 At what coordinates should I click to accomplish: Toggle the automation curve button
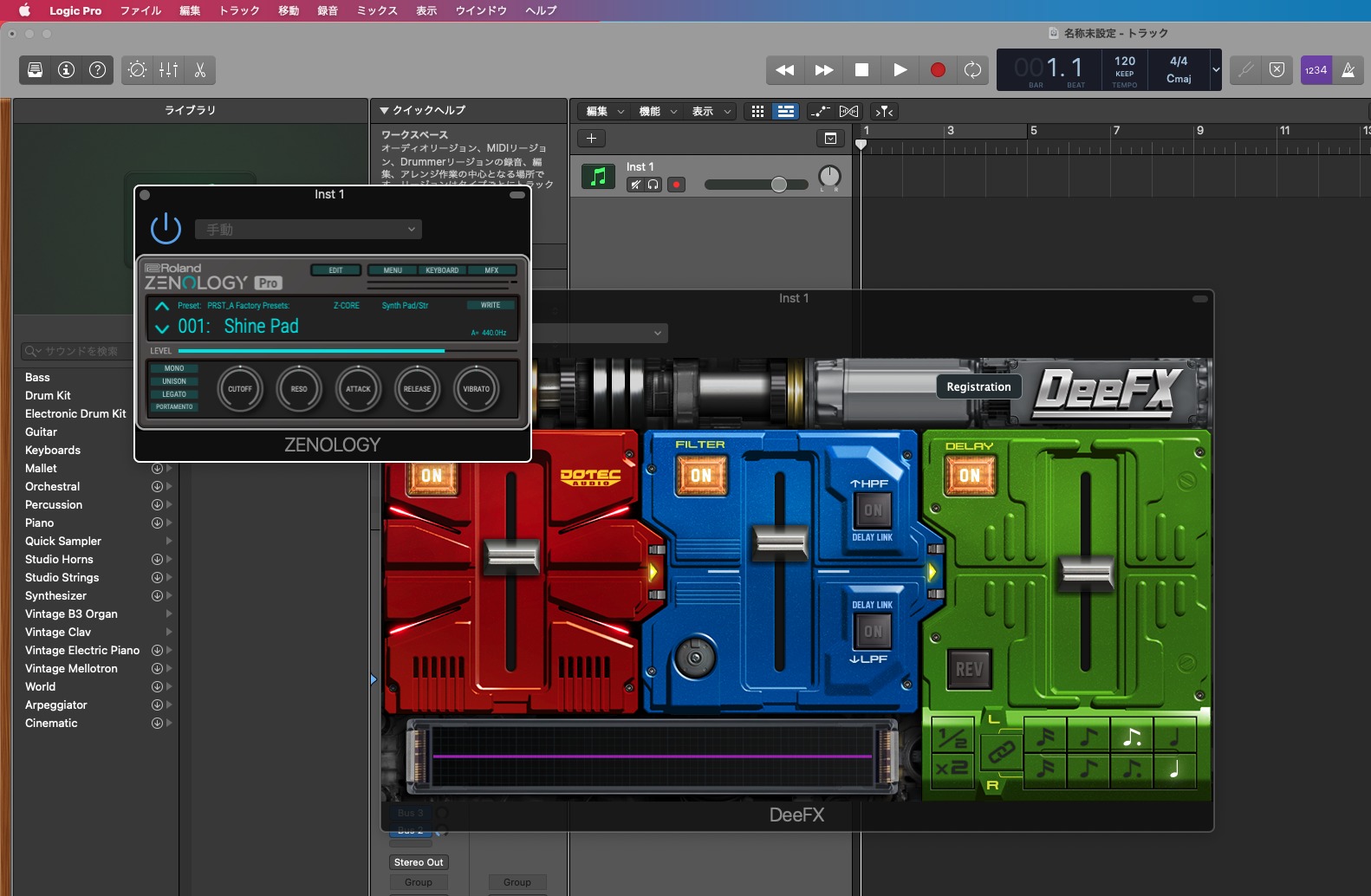[x=820, y=111]
